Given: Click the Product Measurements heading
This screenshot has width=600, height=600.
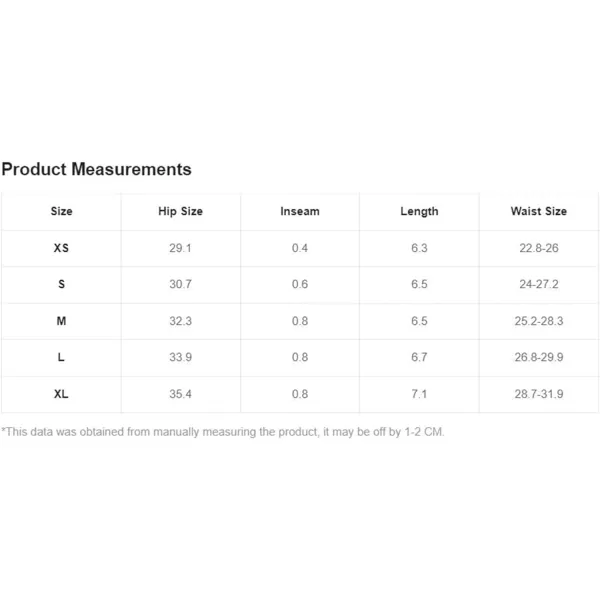Looking at the screenshot, I should tap(96, 169).
